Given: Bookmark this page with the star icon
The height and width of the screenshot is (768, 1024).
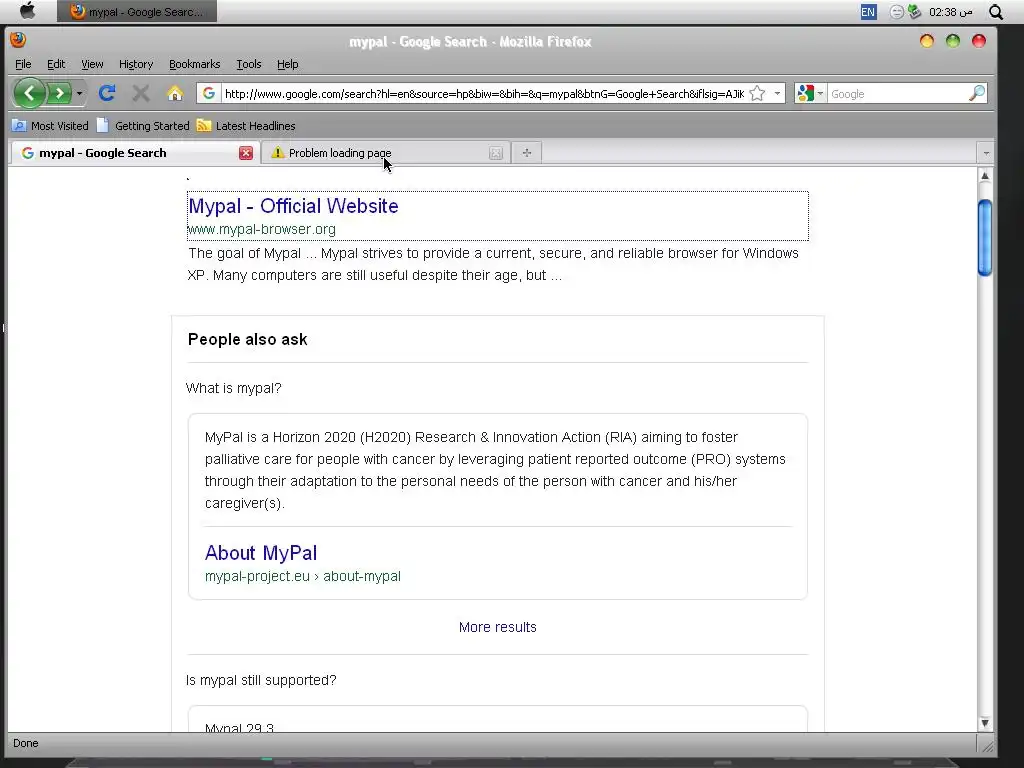Looking at the screenshot, I should [757, 93].
